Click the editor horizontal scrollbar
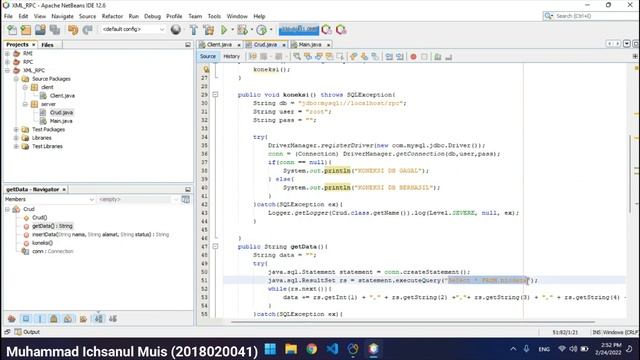The height and width of the screenshot is (360, 640). 412,322
